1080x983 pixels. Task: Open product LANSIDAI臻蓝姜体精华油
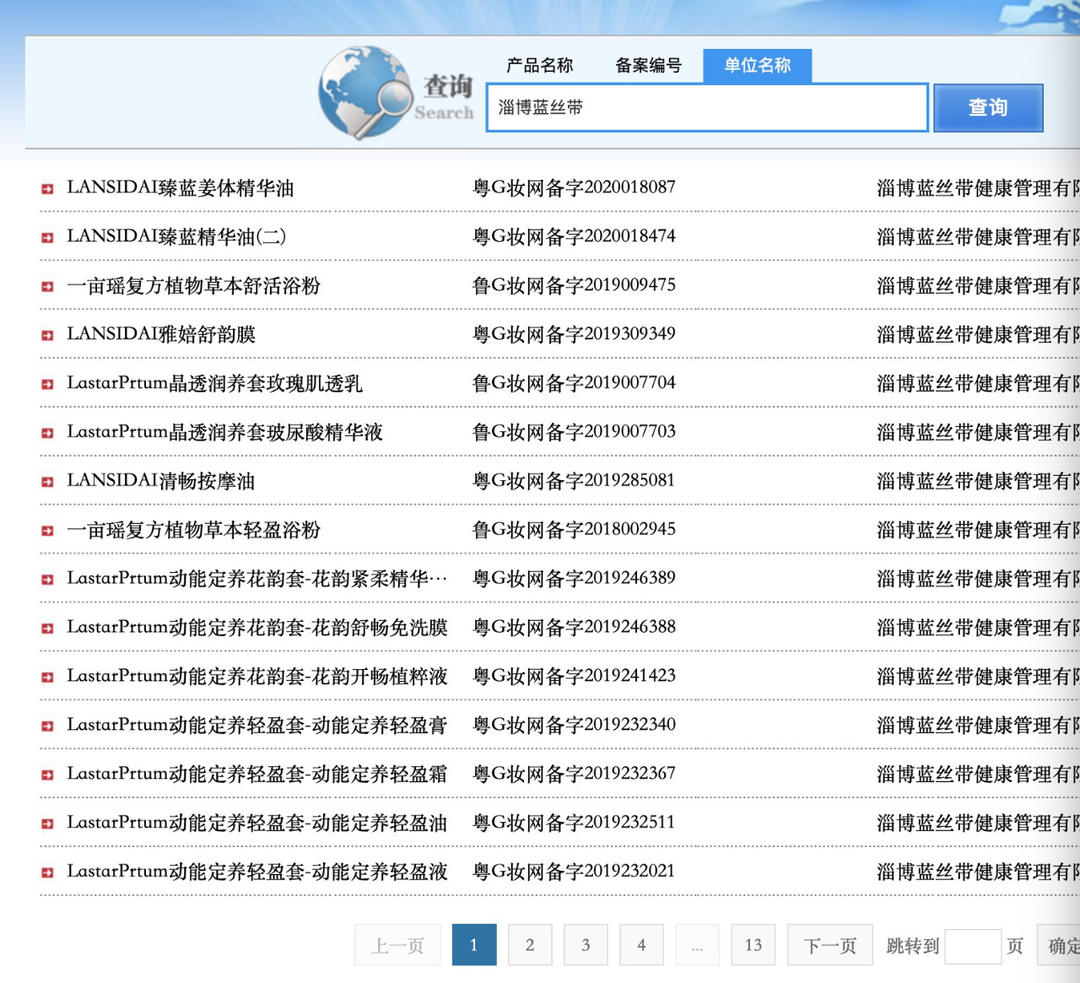tap(180, 188)
